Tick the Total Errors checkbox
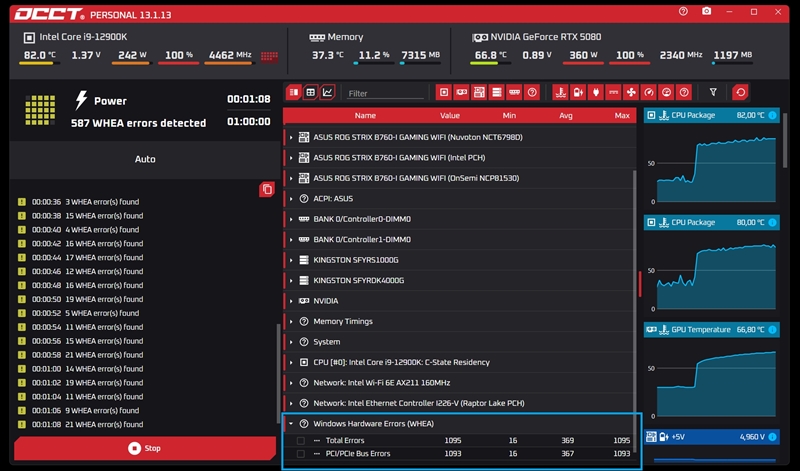 301,440
